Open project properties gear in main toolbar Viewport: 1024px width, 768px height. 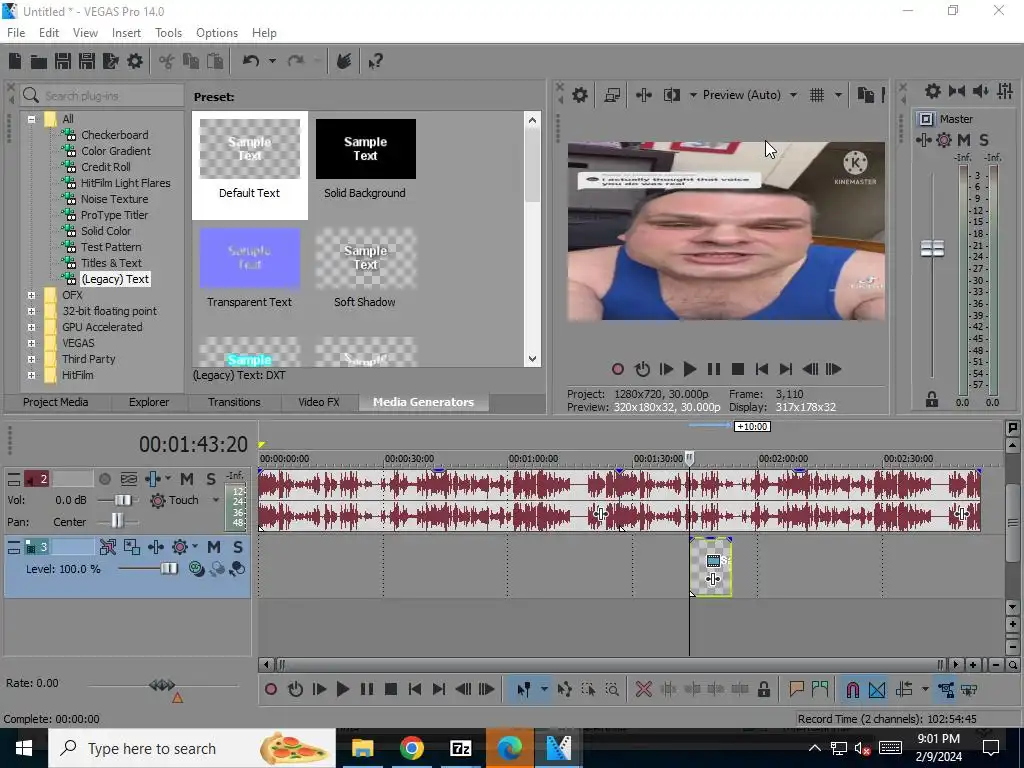(x=135, y=61)
